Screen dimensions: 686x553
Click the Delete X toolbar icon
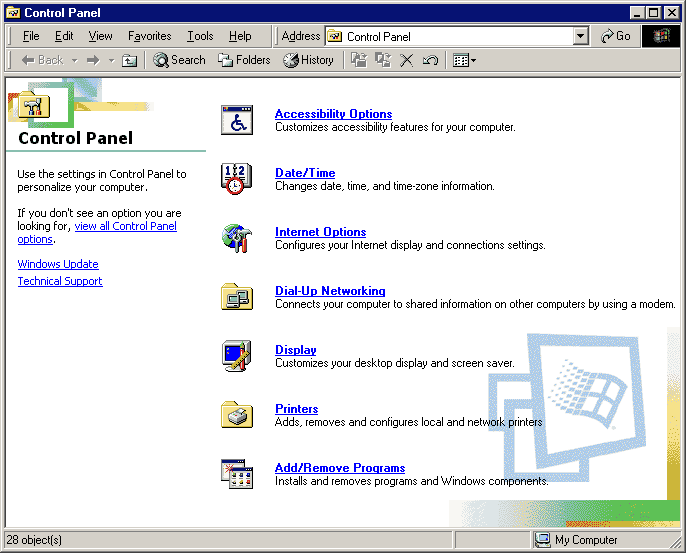(x=406, y=60)
